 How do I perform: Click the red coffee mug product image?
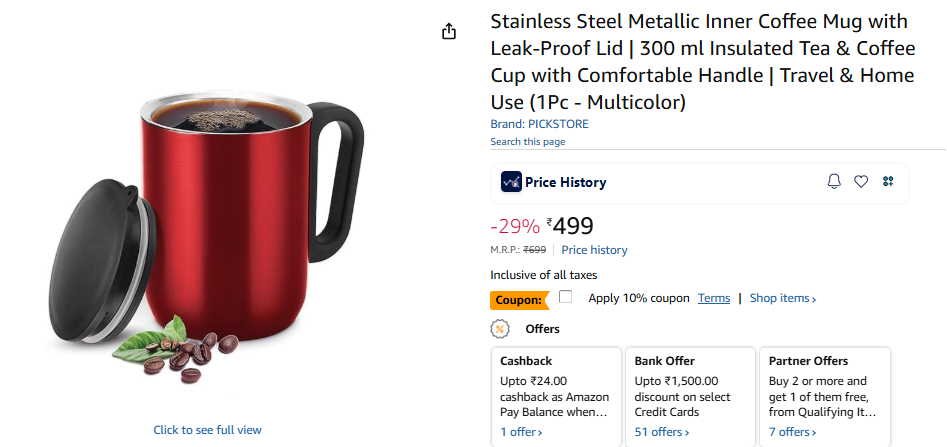pos(230,220)
